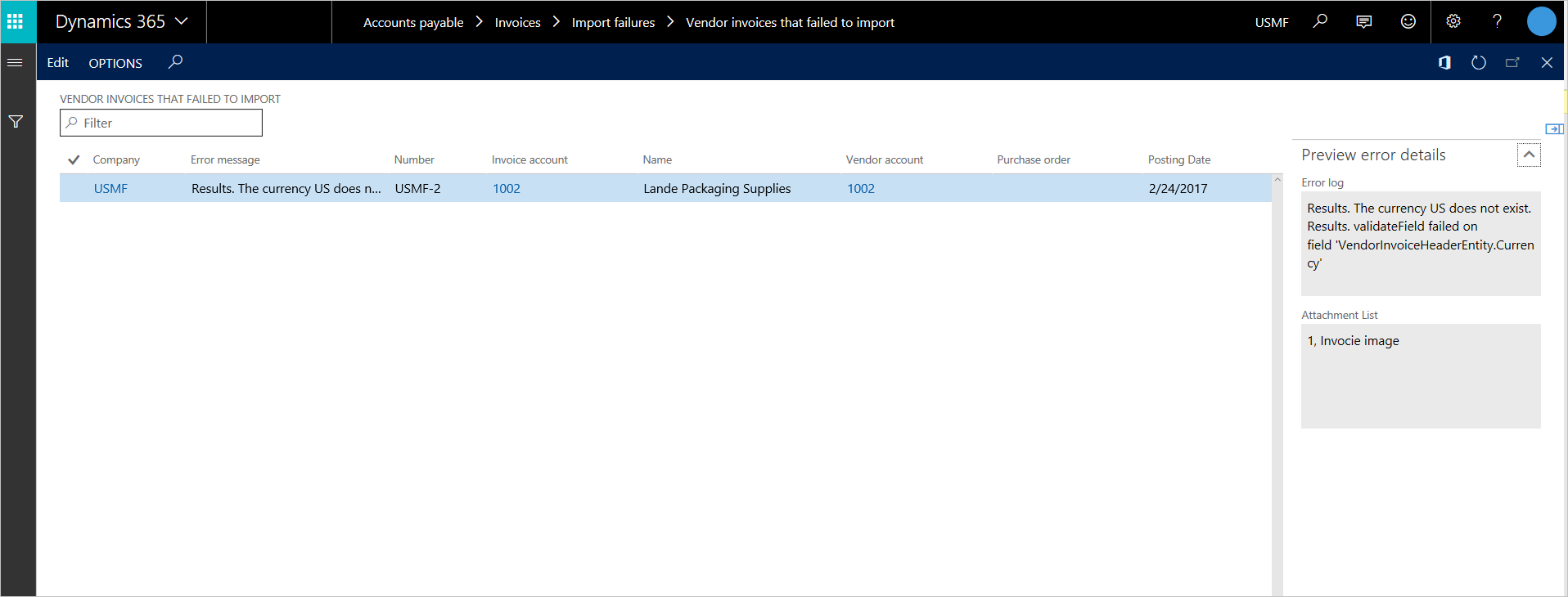Sort by Name column header
The image size is (1568, 597).
pos(657,159)
